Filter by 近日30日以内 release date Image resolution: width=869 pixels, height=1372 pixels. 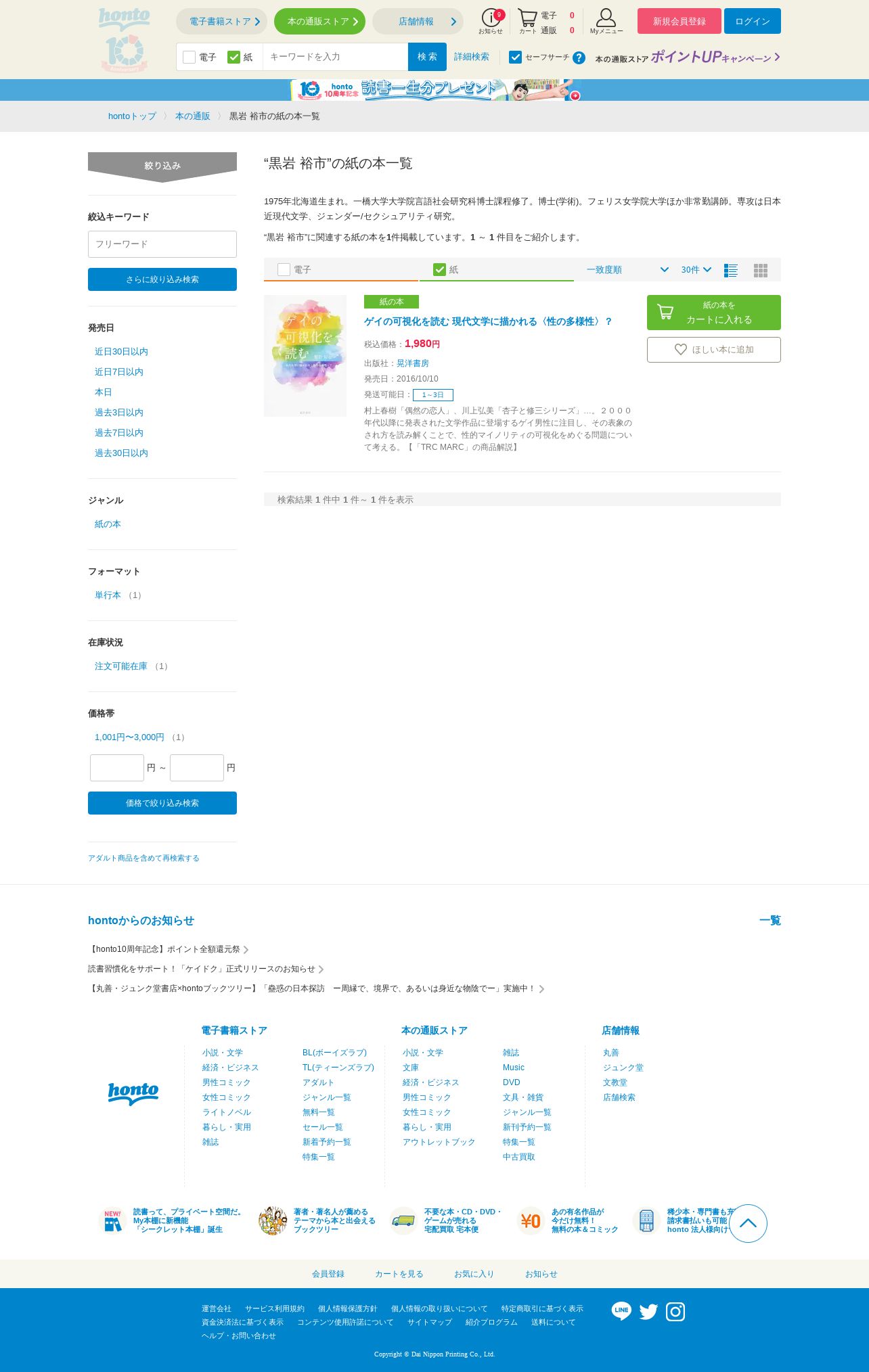pos(121,352)
